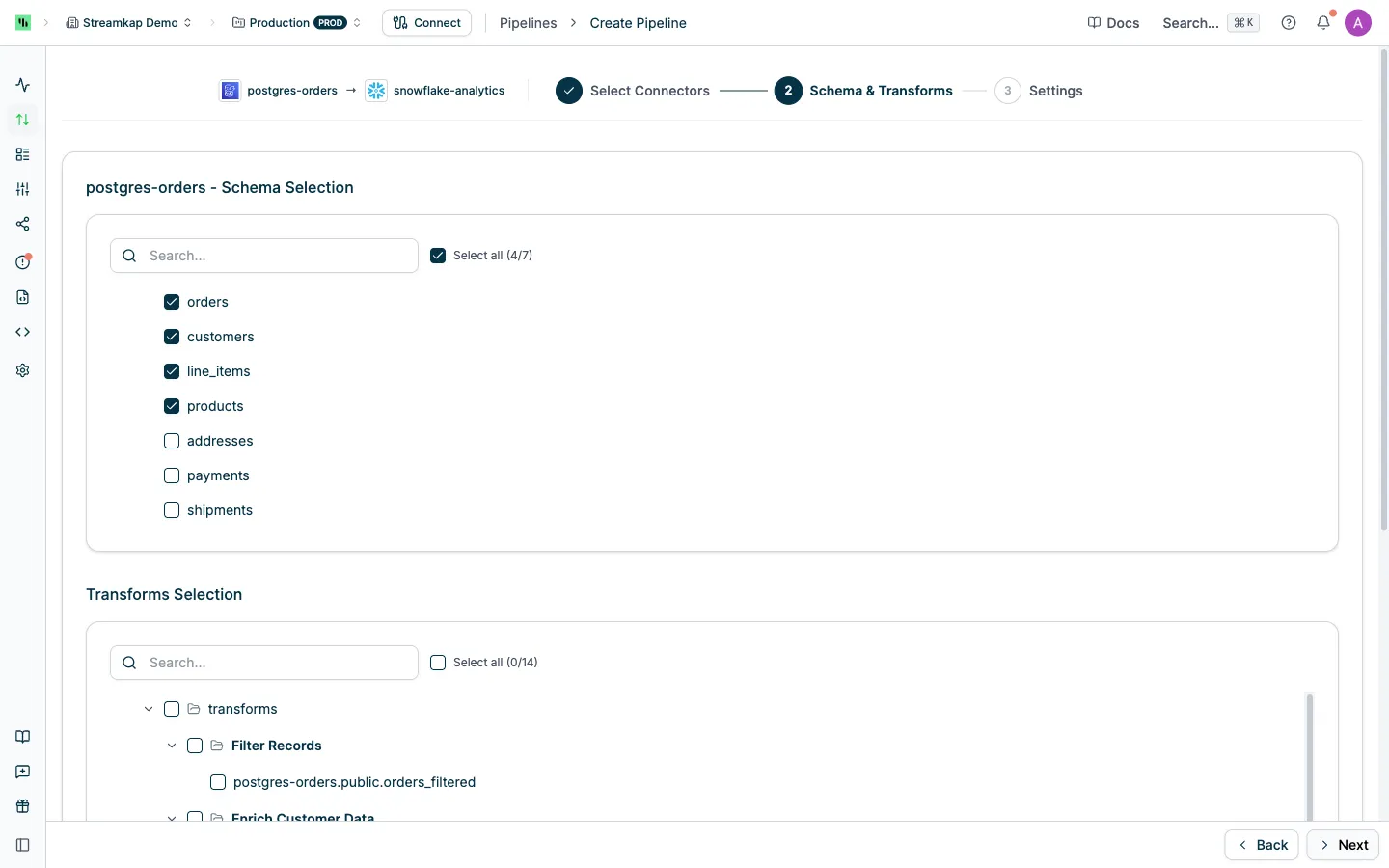Collapse the Filter Records tree node

[x=172, y=746]
